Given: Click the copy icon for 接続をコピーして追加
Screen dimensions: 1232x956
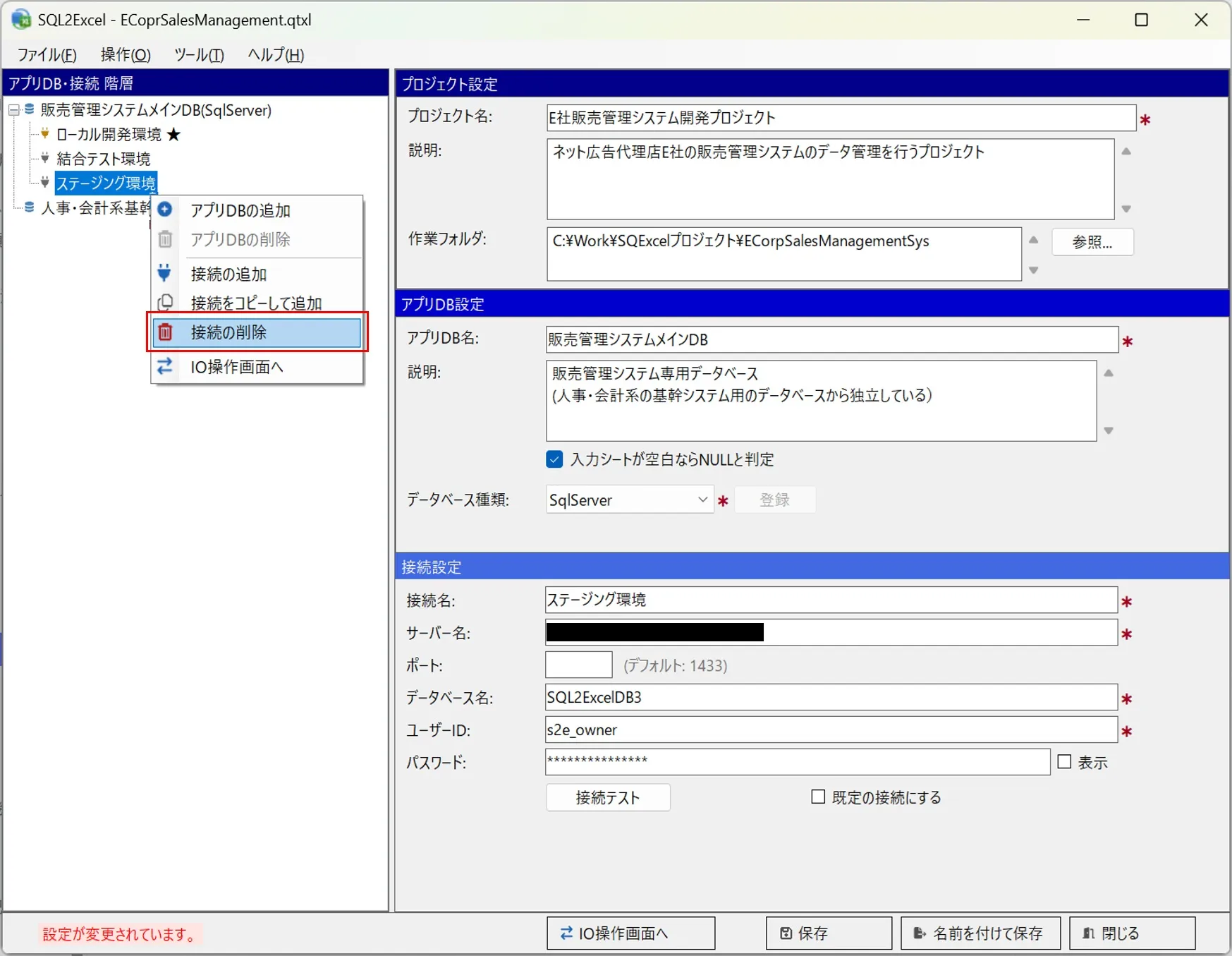Looking at the screenshot, I should tap(165, 303).
